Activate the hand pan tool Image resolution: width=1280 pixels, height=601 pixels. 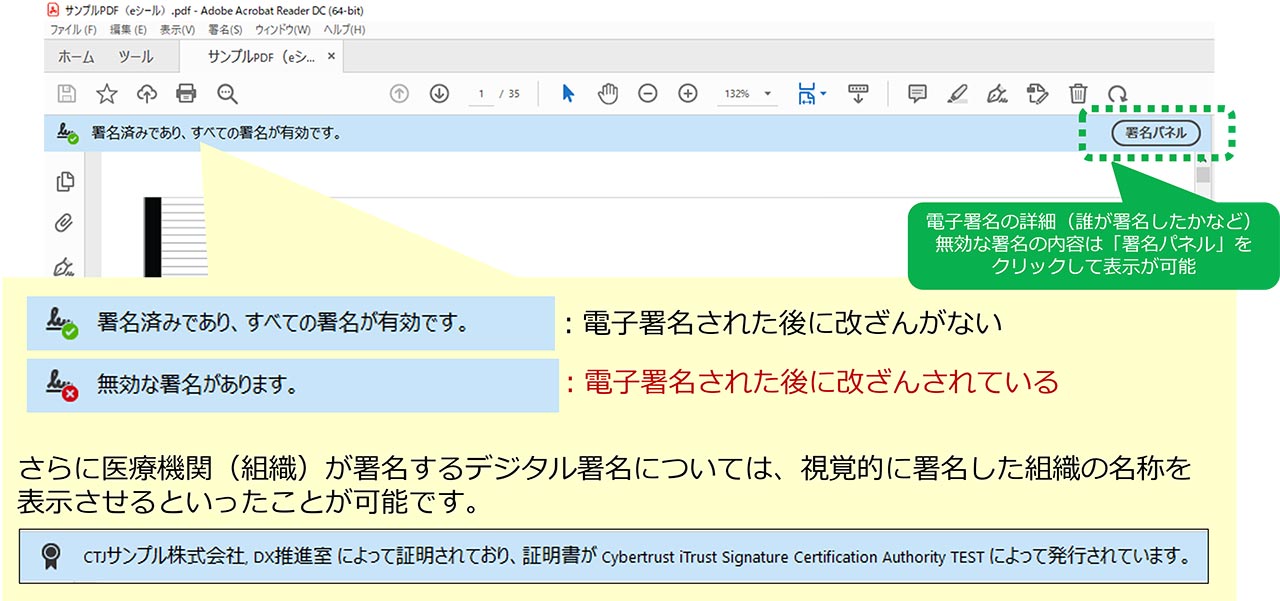(607, 94)
